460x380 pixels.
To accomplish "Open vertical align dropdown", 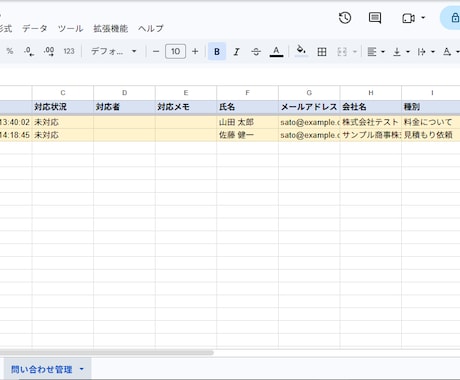I will [401, 51].
